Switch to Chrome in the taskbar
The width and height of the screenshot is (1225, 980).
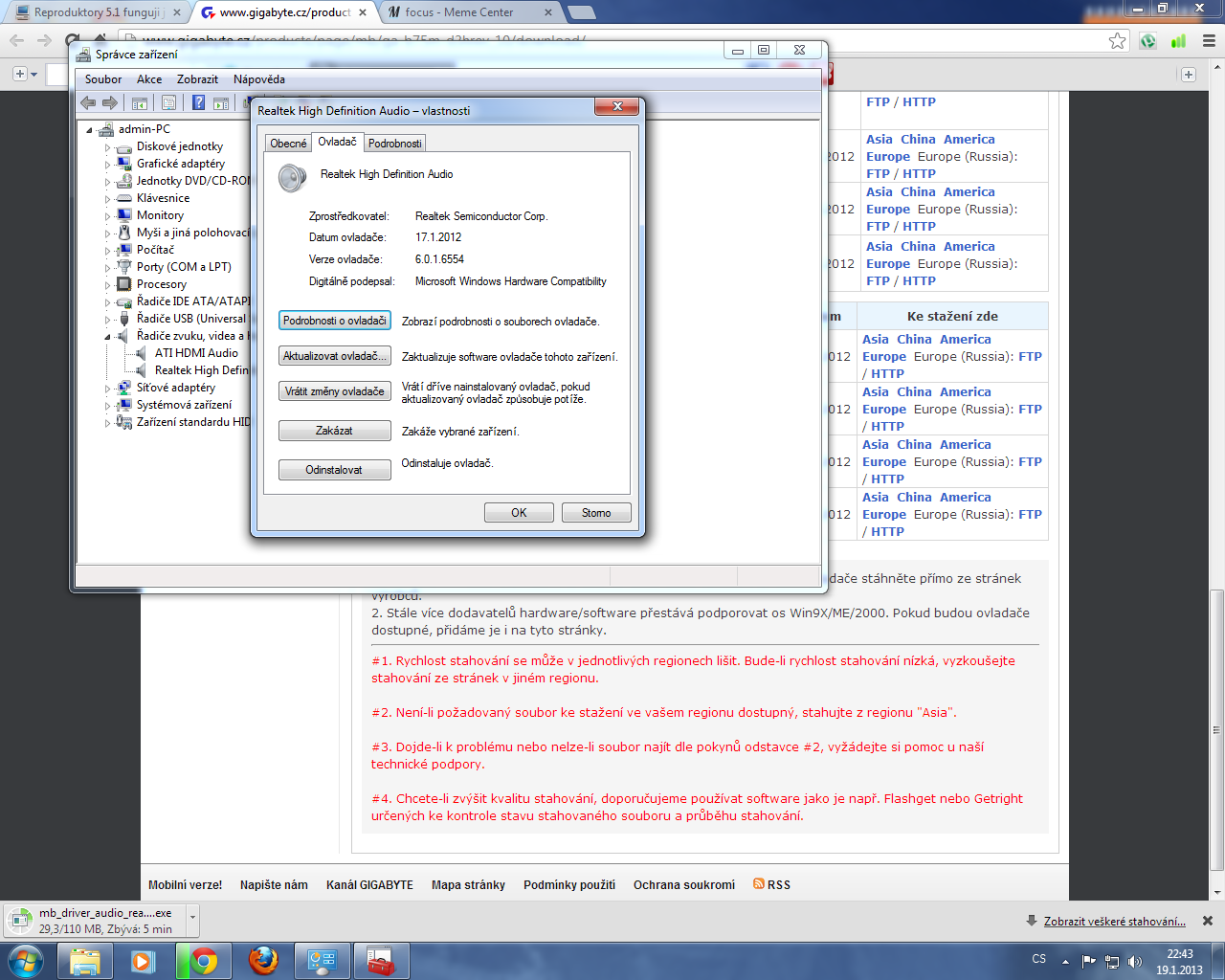tap(203, 961)
